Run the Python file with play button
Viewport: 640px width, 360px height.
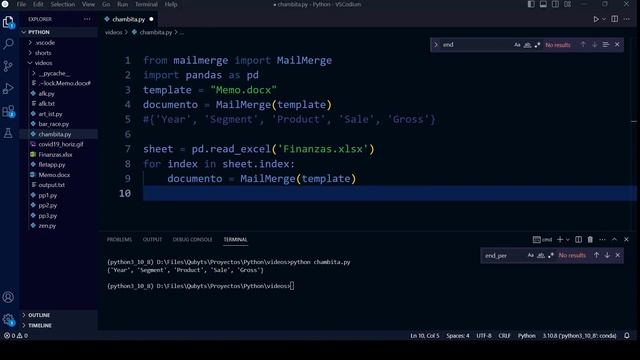click(x=596, y=19)
